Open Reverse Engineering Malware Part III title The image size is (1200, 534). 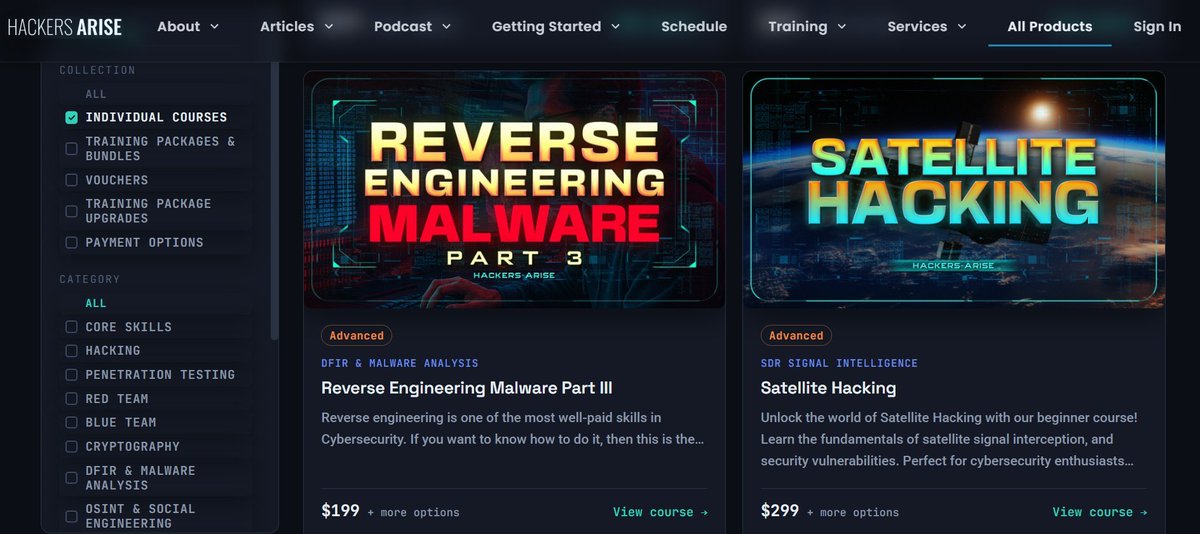point(467,388)
